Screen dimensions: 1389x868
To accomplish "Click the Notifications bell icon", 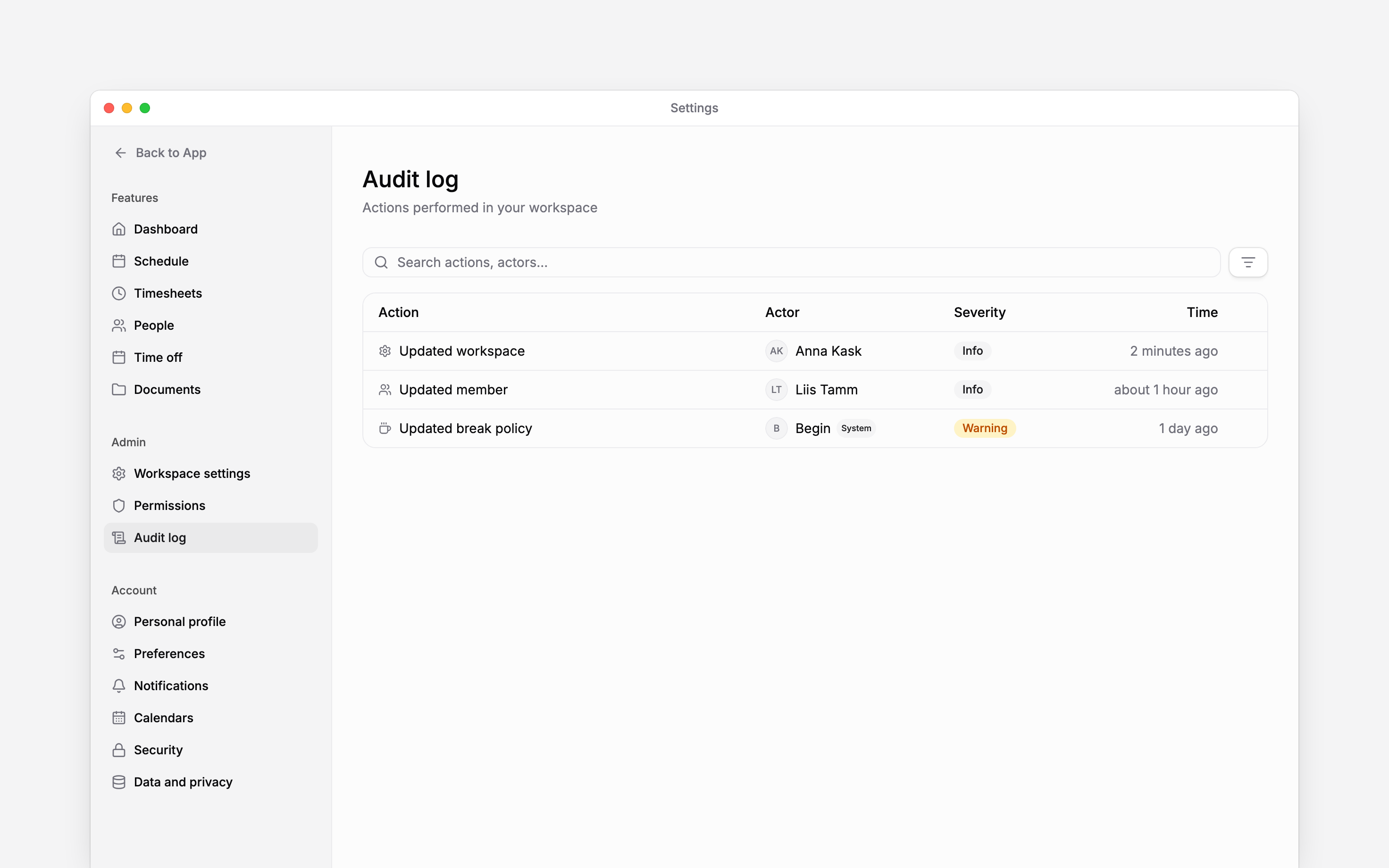I will (119, 686).
